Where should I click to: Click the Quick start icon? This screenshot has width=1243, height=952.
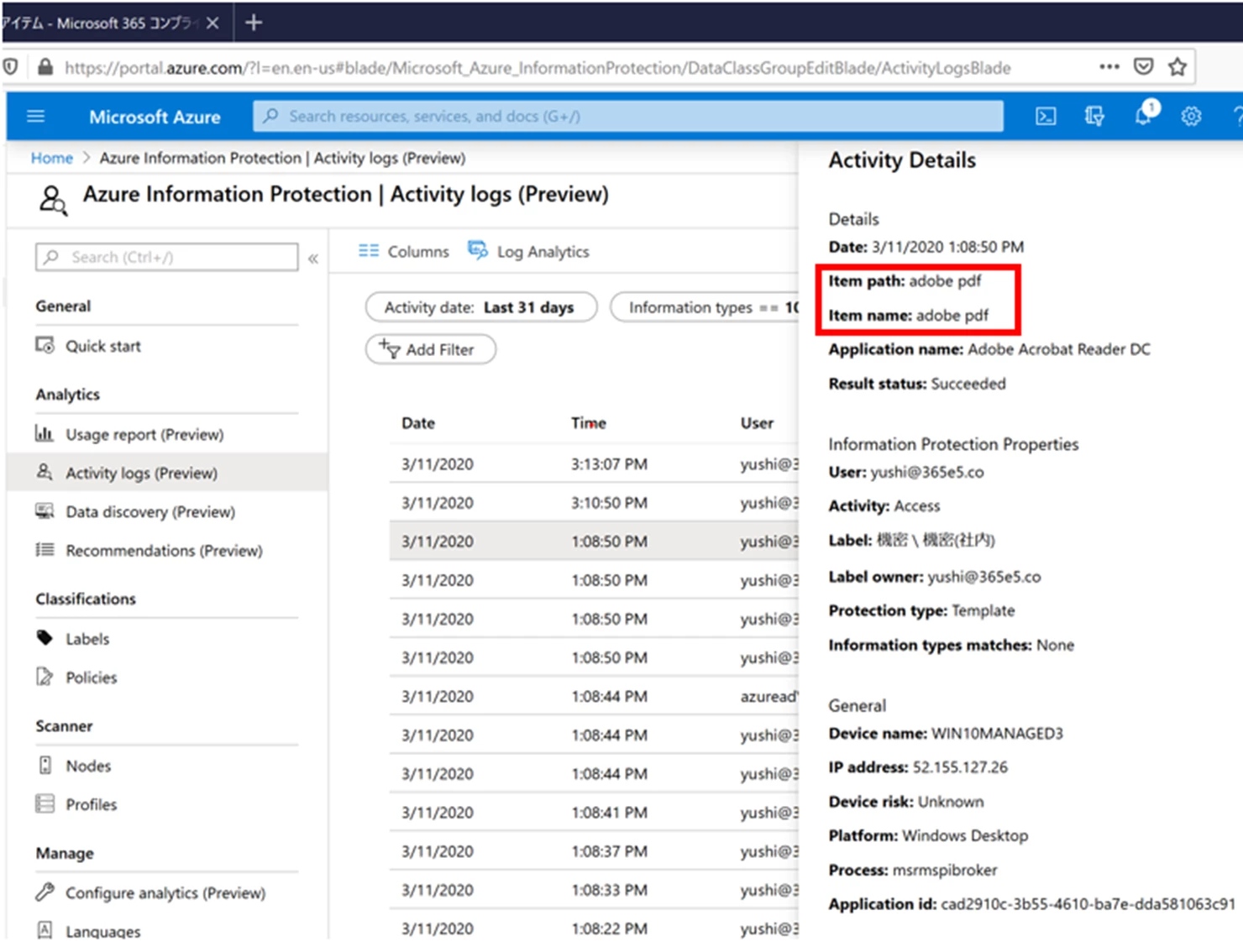[45, 345]
